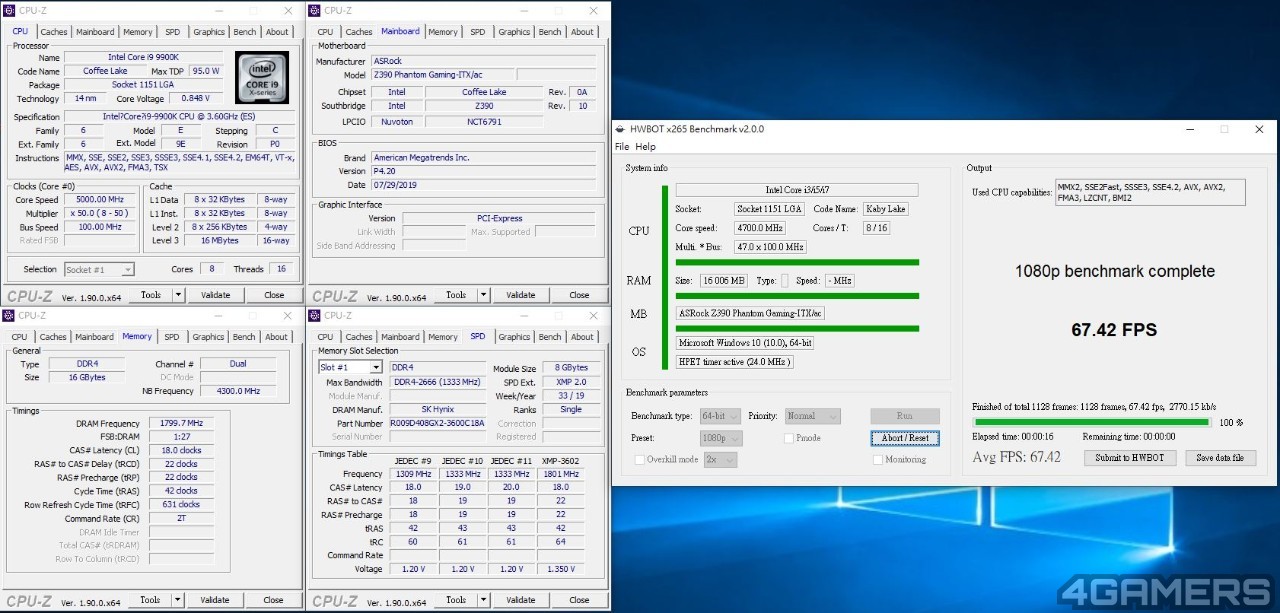Screen dimensions: 1280x613
Task: Click the Abort / Reset button
Action: click(x=905, y=438)
